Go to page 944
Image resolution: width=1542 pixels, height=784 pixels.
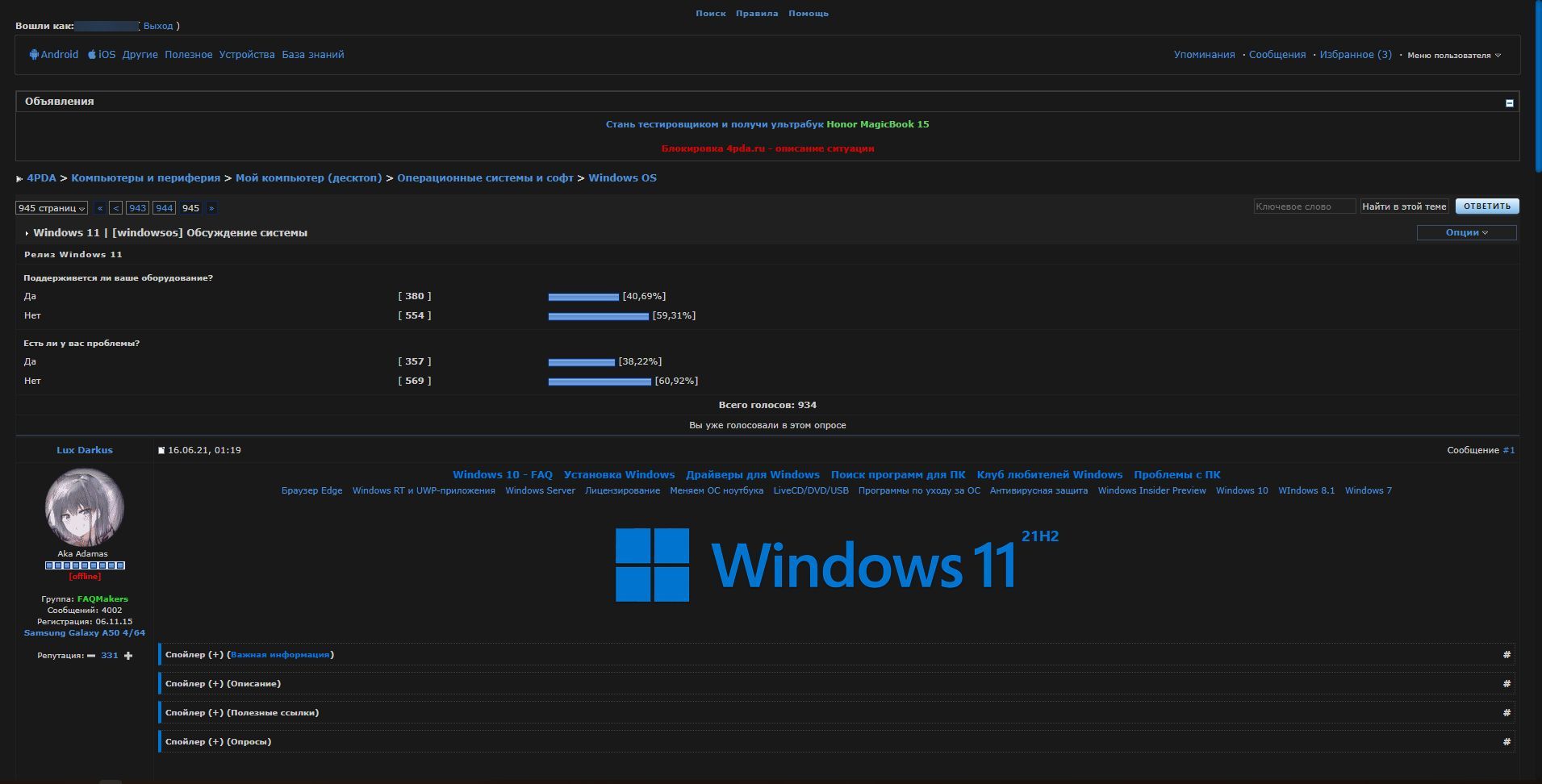click(x=165, y=208)
